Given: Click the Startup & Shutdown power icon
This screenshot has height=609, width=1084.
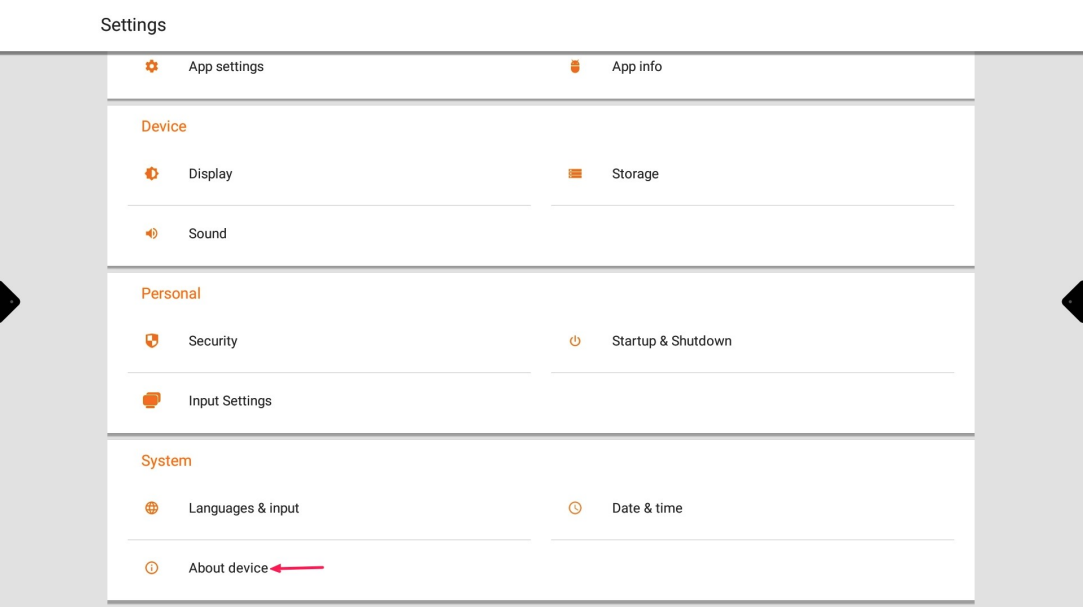Looking at the screenshot, I should pyautogui.click(x=575, y=341).
